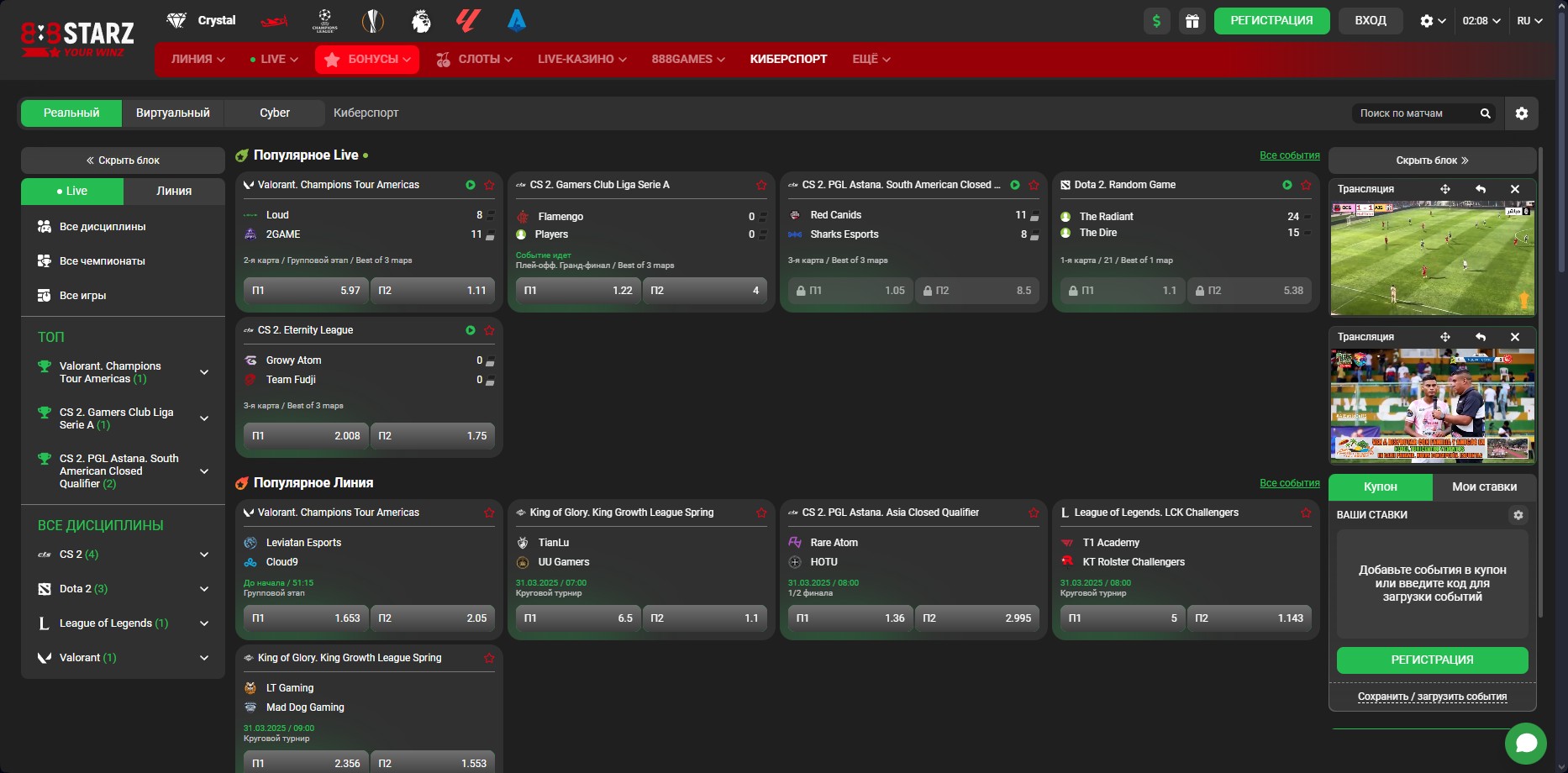
Task: Bet П2 1.11 on 2GAME
Action: pos(432,291)
